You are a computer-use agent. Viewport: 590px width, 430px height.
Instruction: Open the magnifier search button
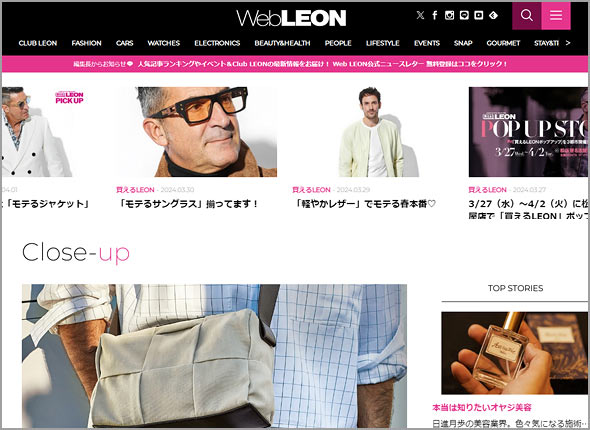click(527, 15)
